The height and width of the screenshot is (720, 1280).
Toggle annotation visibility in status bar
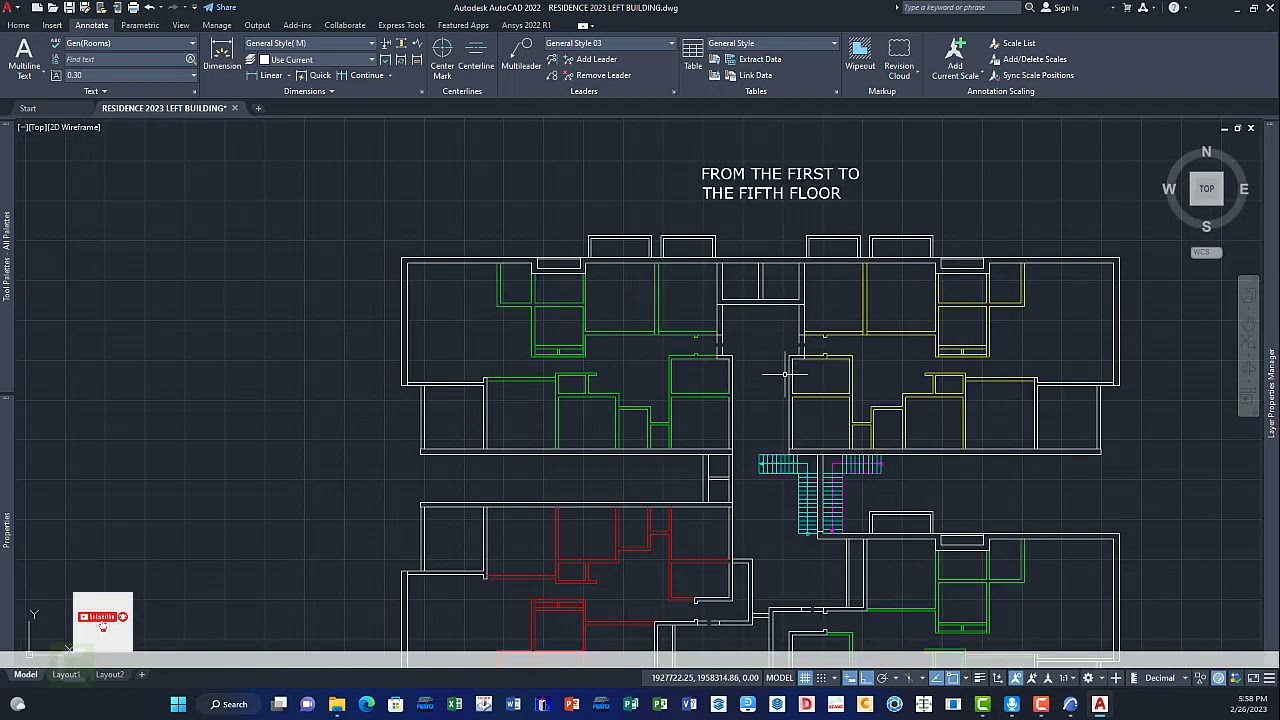[x=1015, y=678]
